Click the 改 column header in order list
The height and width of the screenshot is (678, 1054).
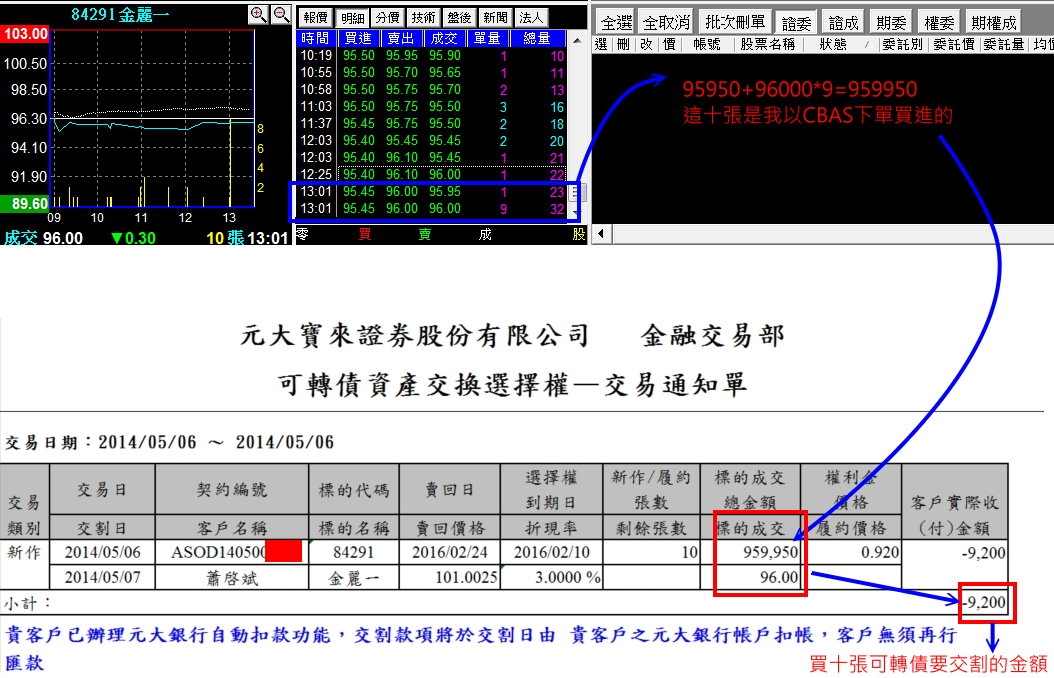click(646, 44)
